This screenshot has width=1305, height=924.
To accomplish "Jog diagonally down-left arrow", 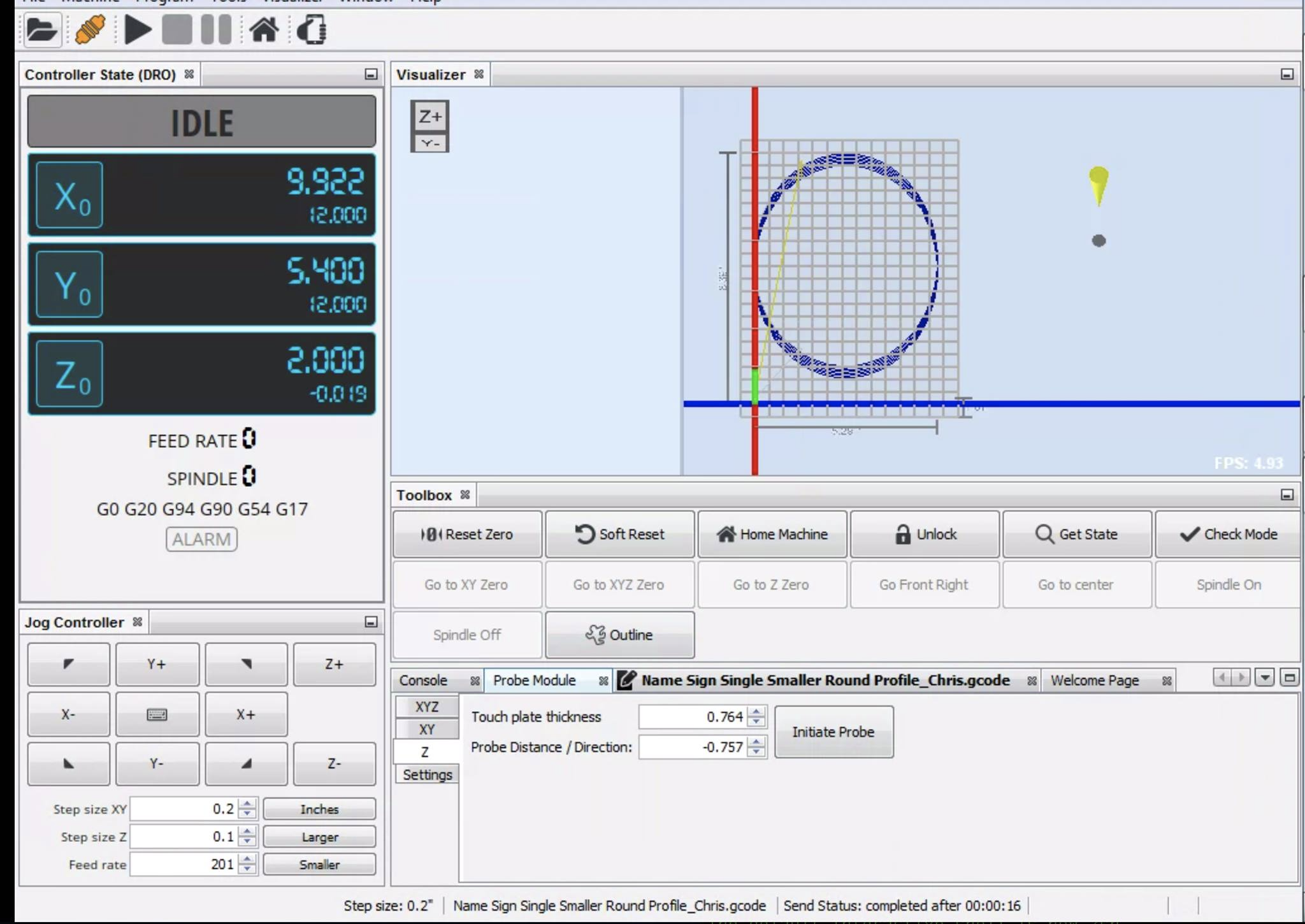I will pos(69,763).
